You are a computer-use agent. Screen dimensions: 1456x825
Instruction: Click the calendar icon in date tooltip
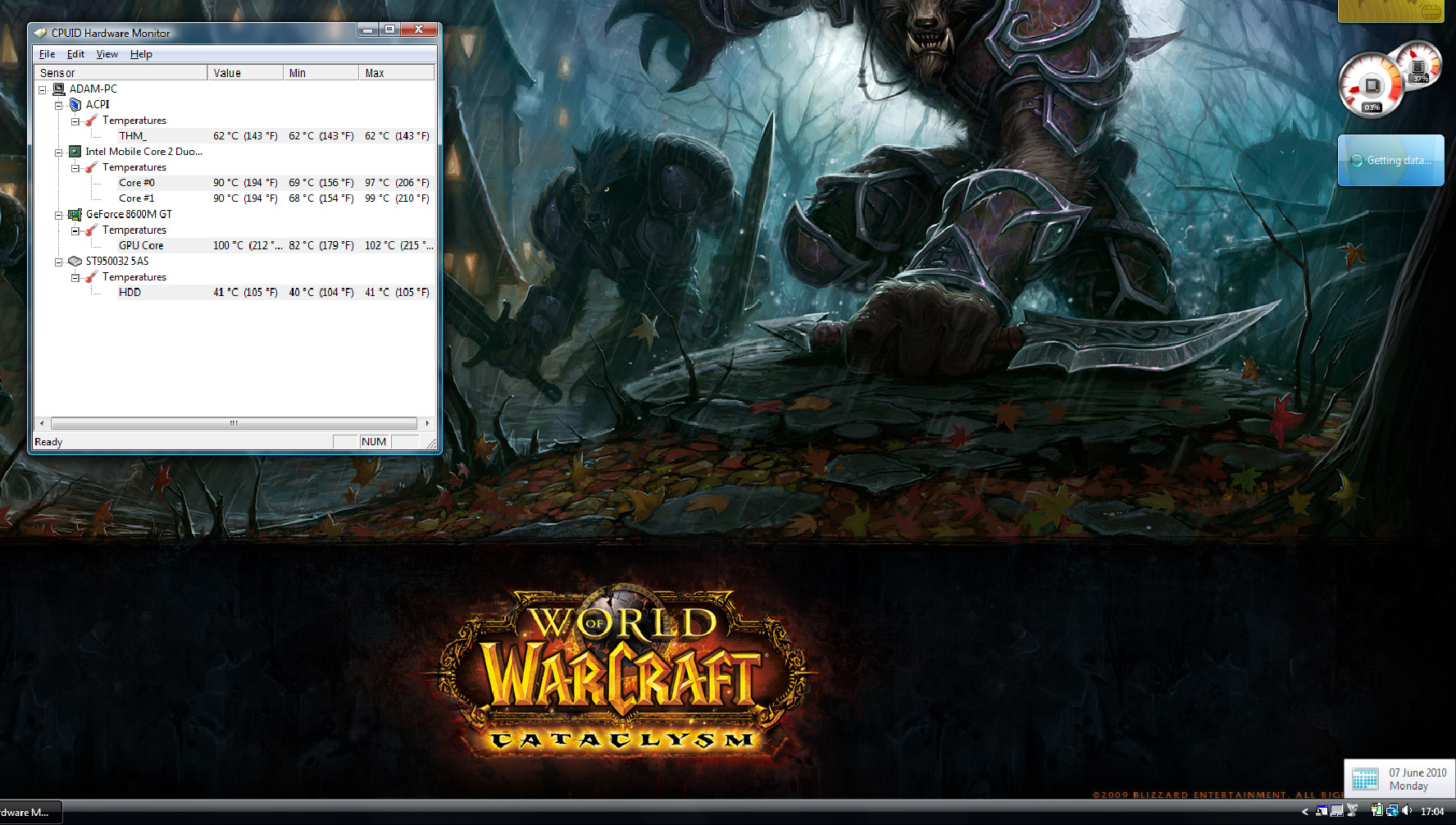point(1365,779)
